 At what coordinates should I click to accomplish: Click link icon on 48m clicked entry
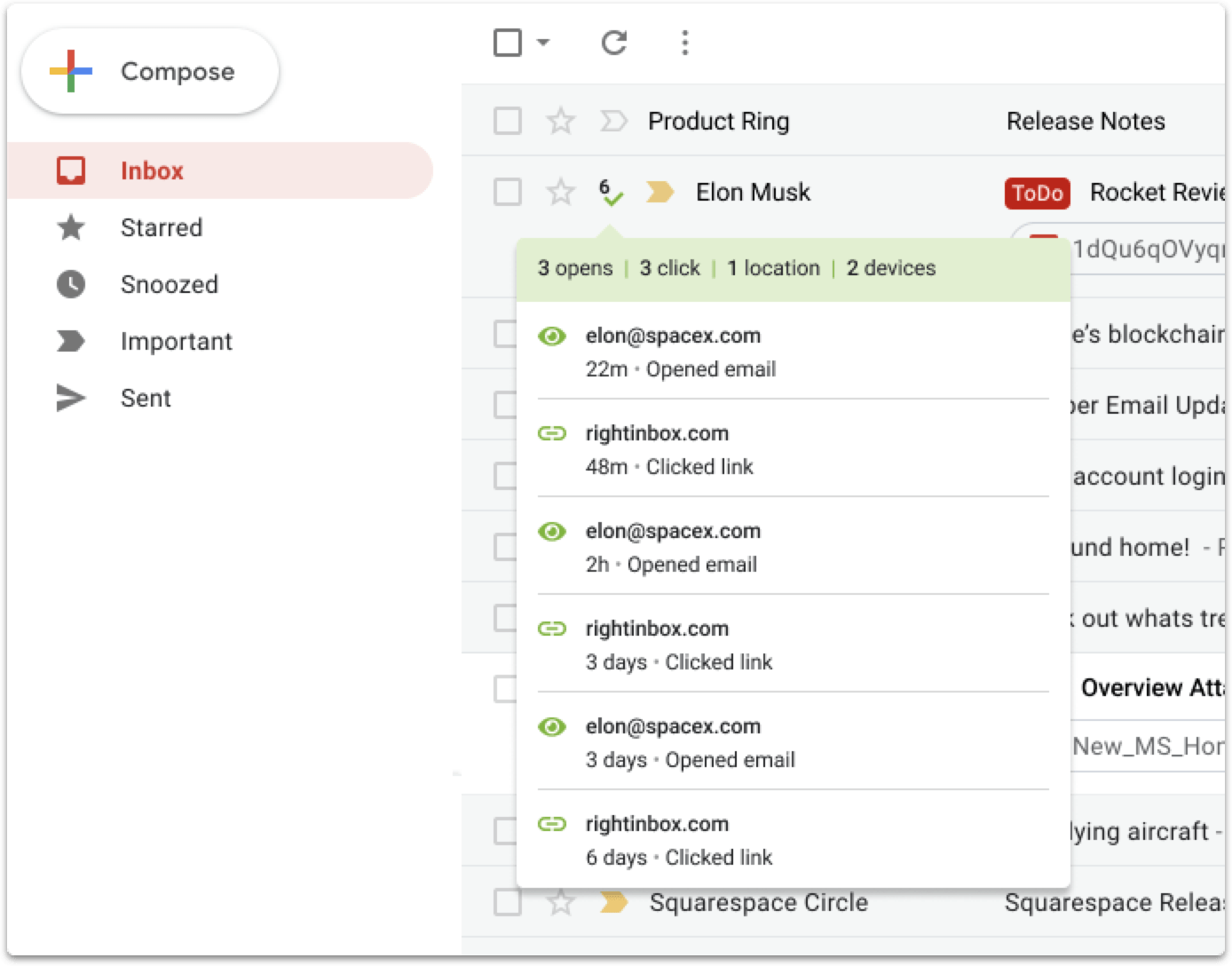coord(552,433)
